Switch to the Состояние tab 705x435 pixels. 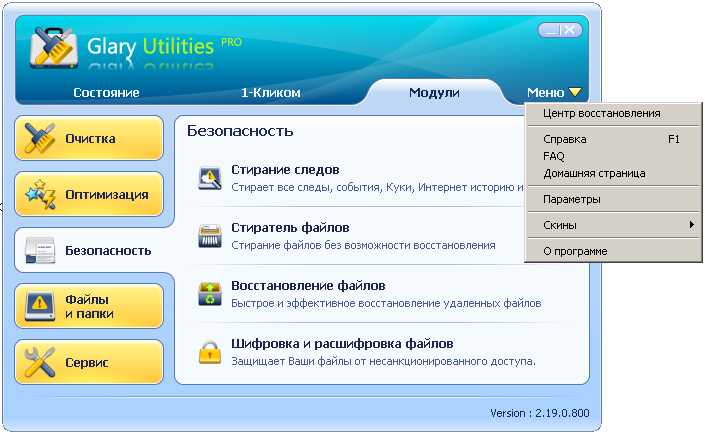click(106, 93)
